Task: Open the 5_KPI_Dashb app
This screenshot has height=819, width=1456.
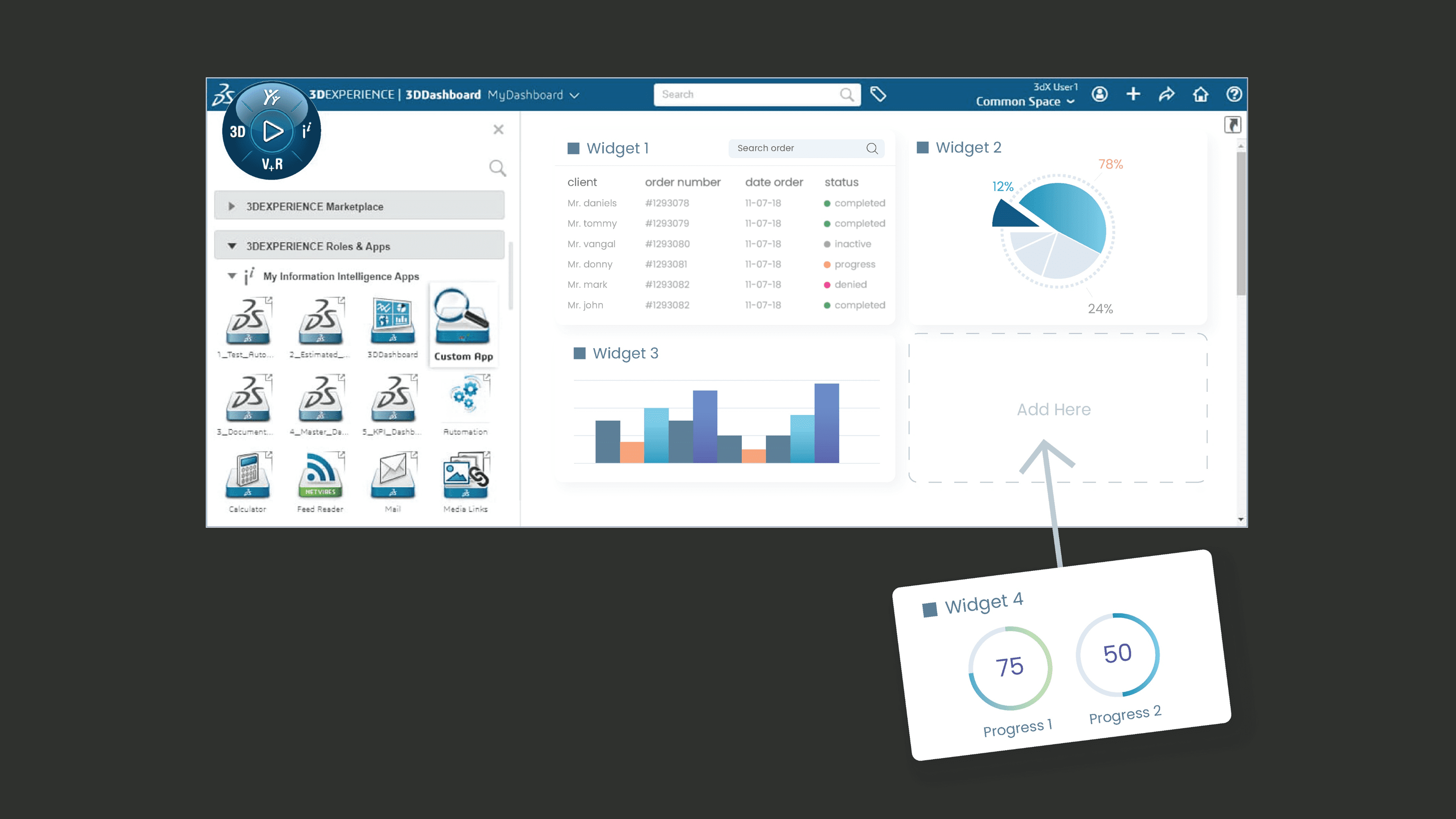Action: [x=392, y=397]
